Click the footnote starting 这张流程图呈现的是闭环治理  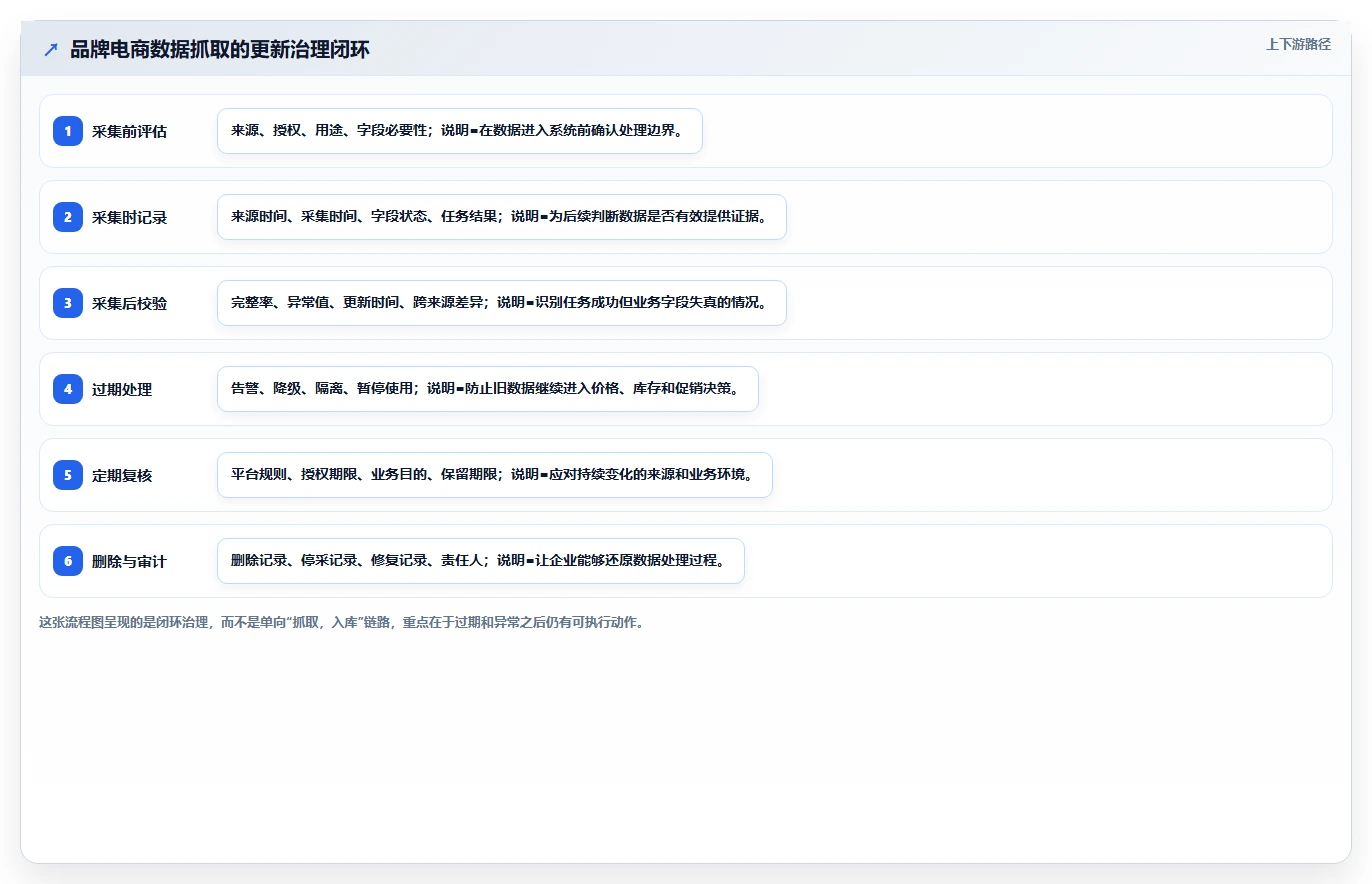(342, 622)
